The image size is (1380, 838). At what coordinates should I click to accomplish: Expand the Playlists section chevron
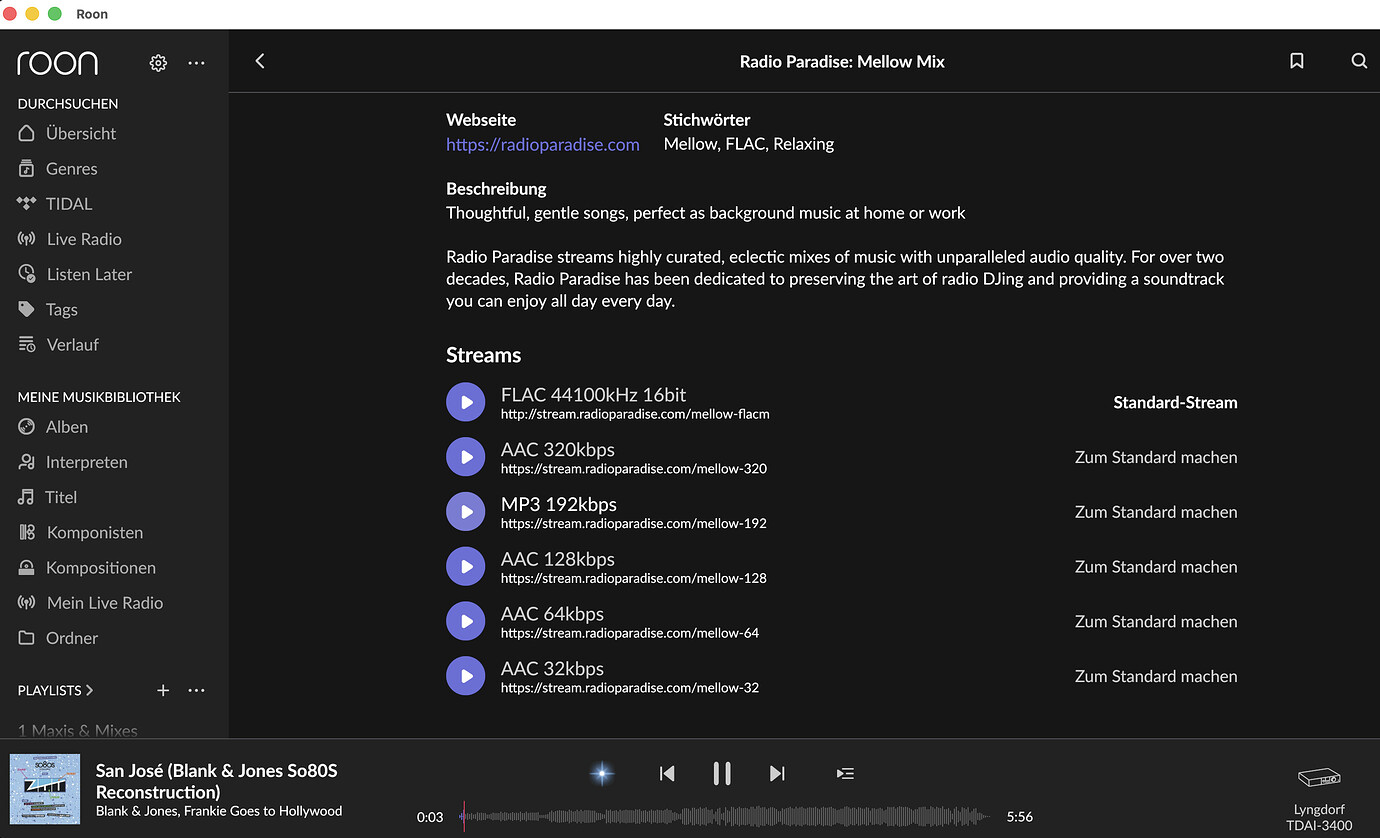tap(90, 690)
